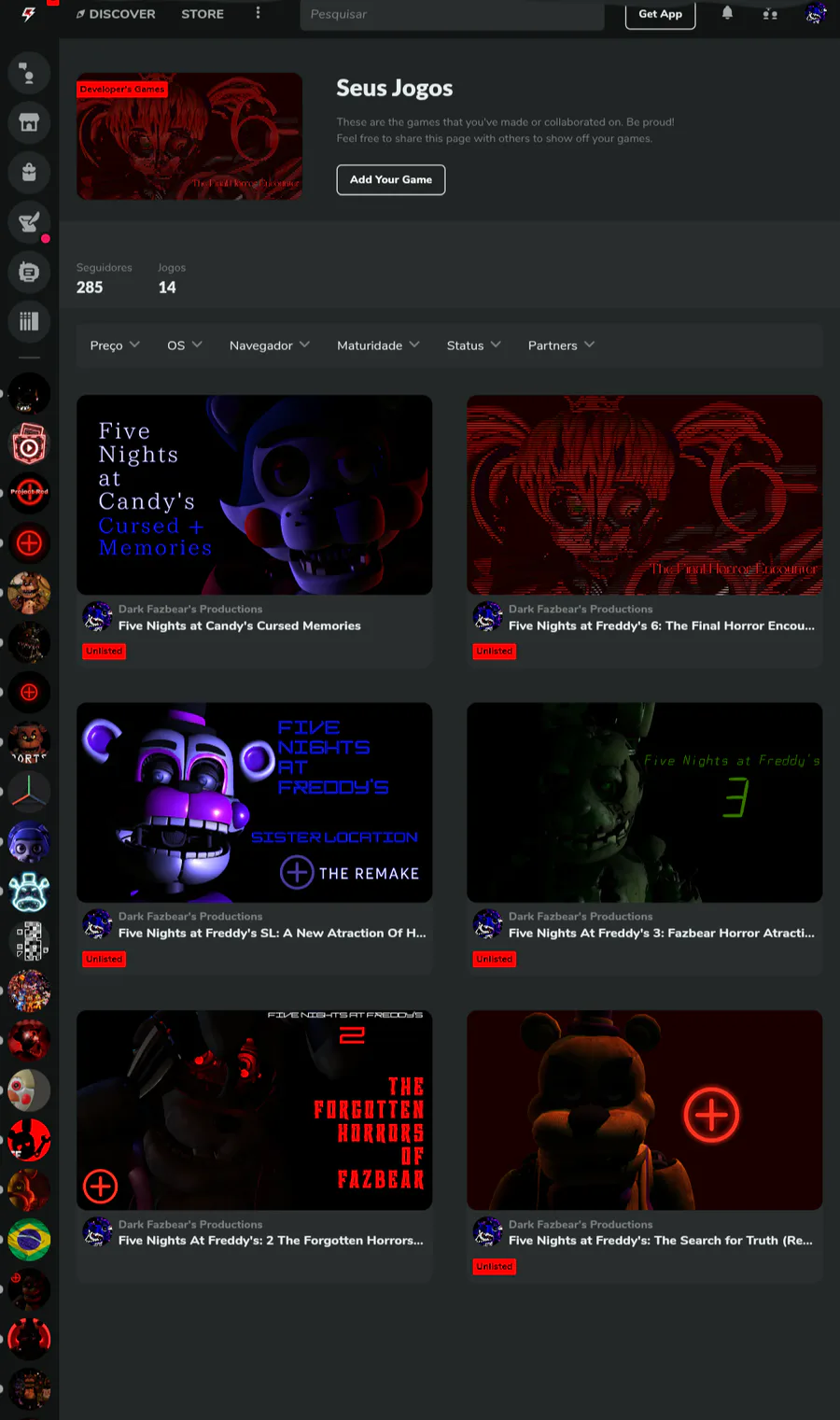Open the three-dot more menu in top bar
This screenshot has height=1420, width=840.
(258, 13)
